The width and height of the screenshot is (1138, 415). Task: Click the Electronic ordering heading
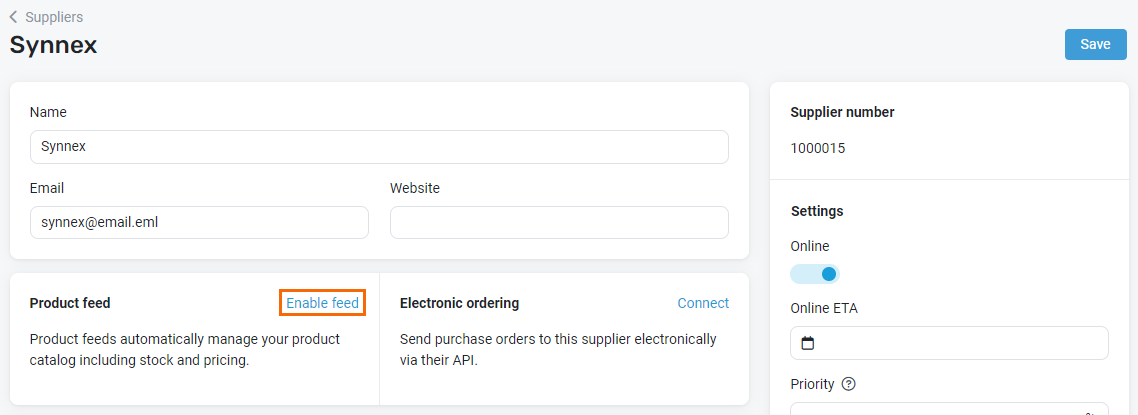click(x=459, y=303)
